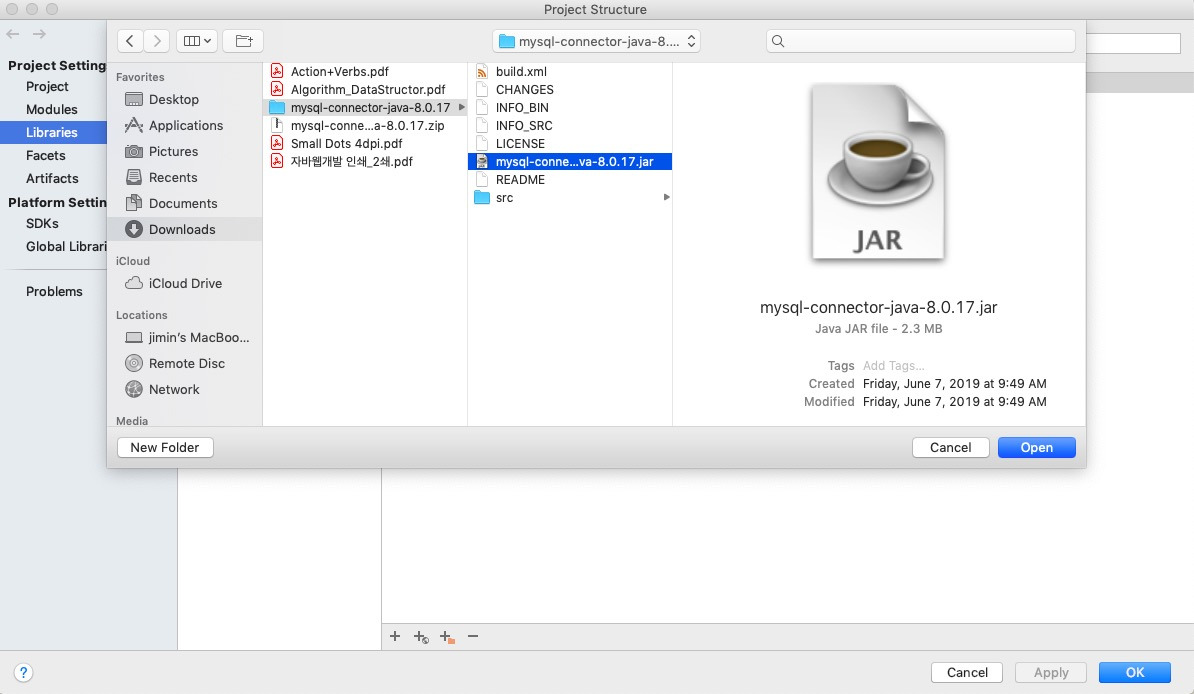Click the plus add-root icon
Viewport: 1194px width, 694px height.
[x=395, y=636]
